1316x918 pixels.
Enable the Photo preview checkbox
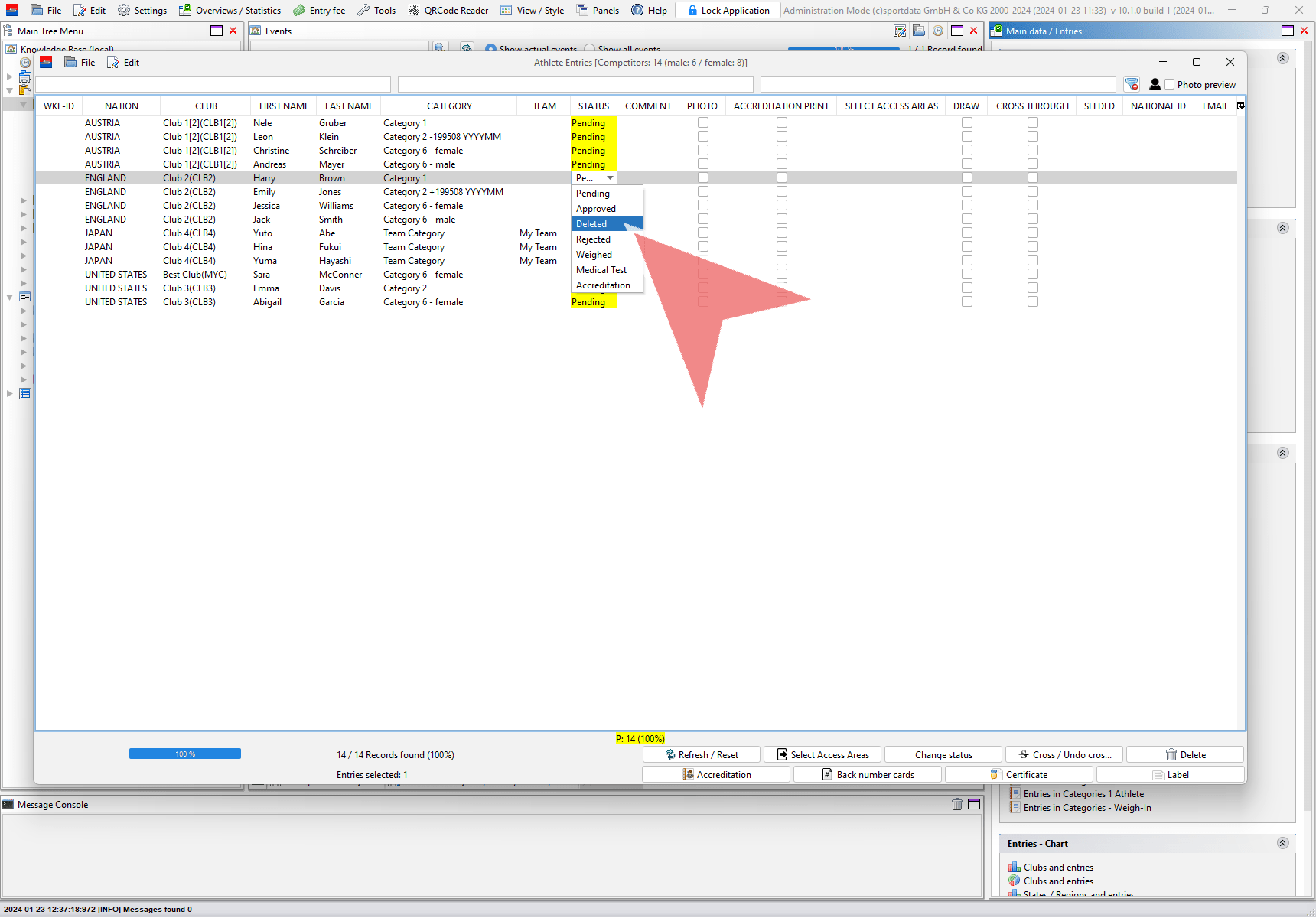pos(1169,85)
